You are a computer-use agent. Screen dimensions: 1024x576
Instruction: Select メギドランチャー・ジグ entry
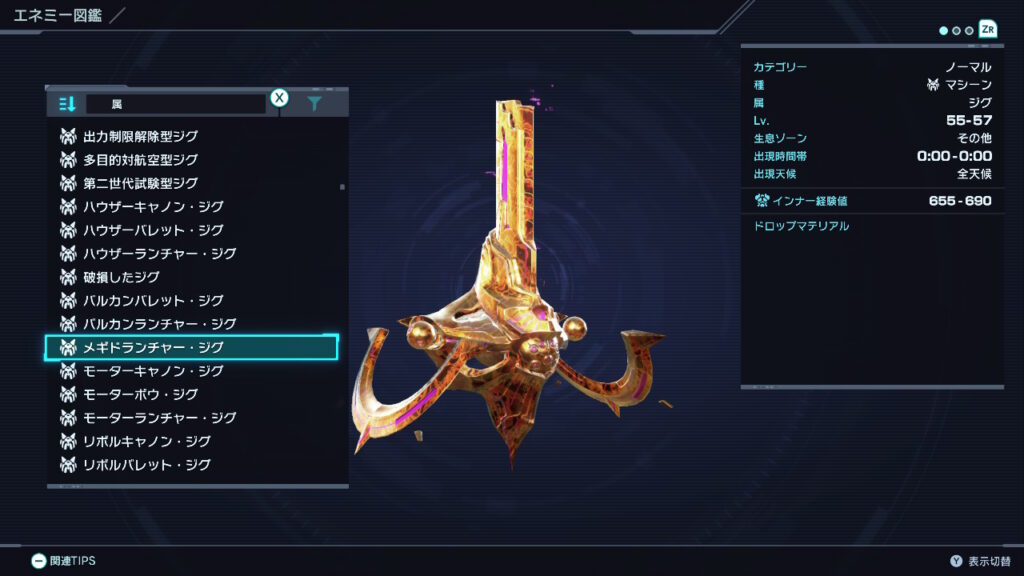[191, 347]
